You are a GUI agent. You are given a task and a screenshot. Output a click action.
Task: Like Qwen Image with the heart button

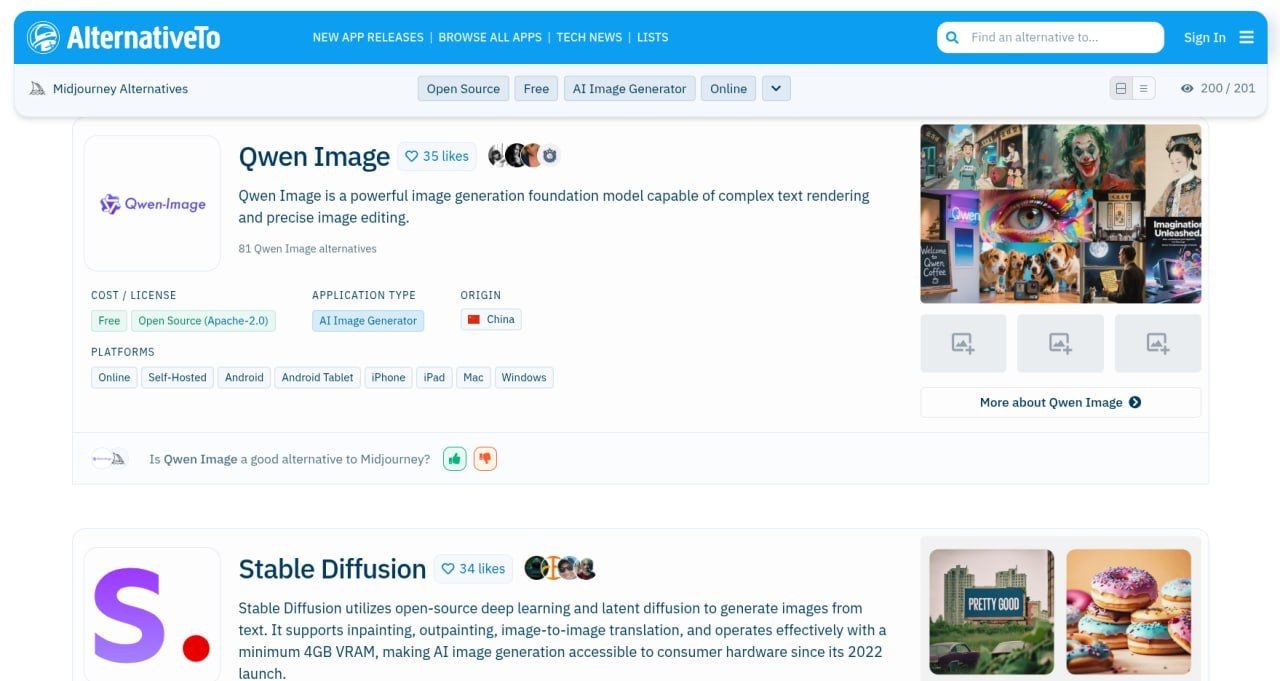tap(437, 156)
